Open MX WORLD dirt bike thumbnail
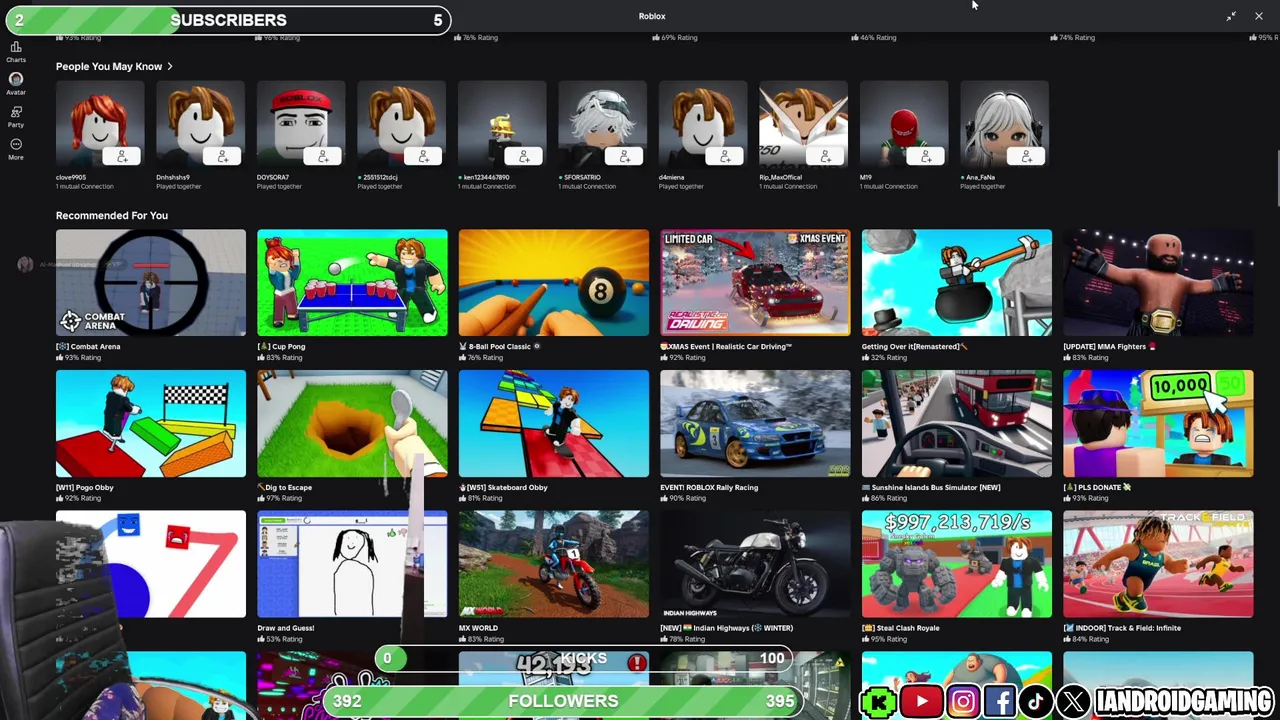 554,564
